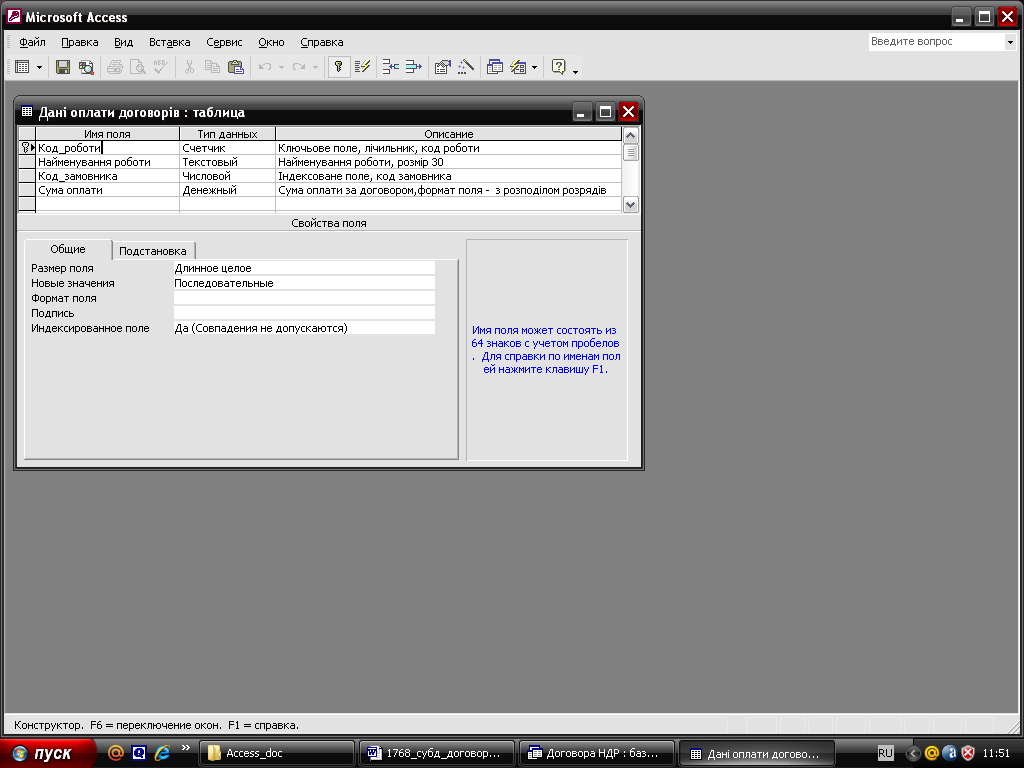The image size is (1024, 768).
Task: Click the Print Preview icon
Action: click(137, 67)
